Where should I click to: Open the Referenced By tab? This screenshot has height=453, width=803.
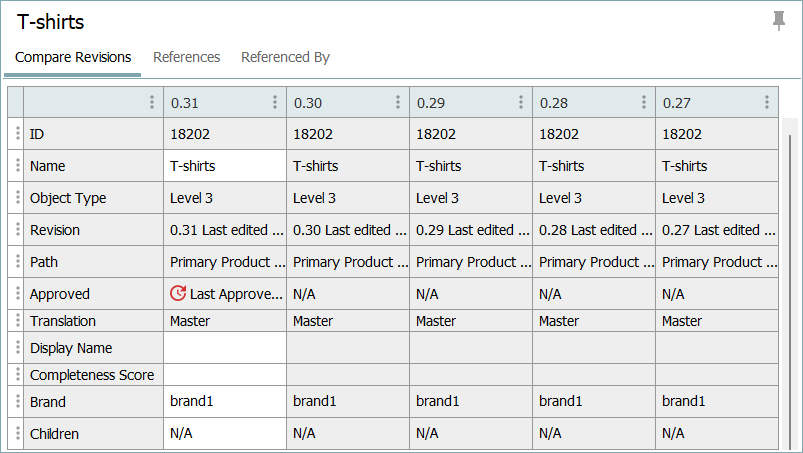click(285, 57)
